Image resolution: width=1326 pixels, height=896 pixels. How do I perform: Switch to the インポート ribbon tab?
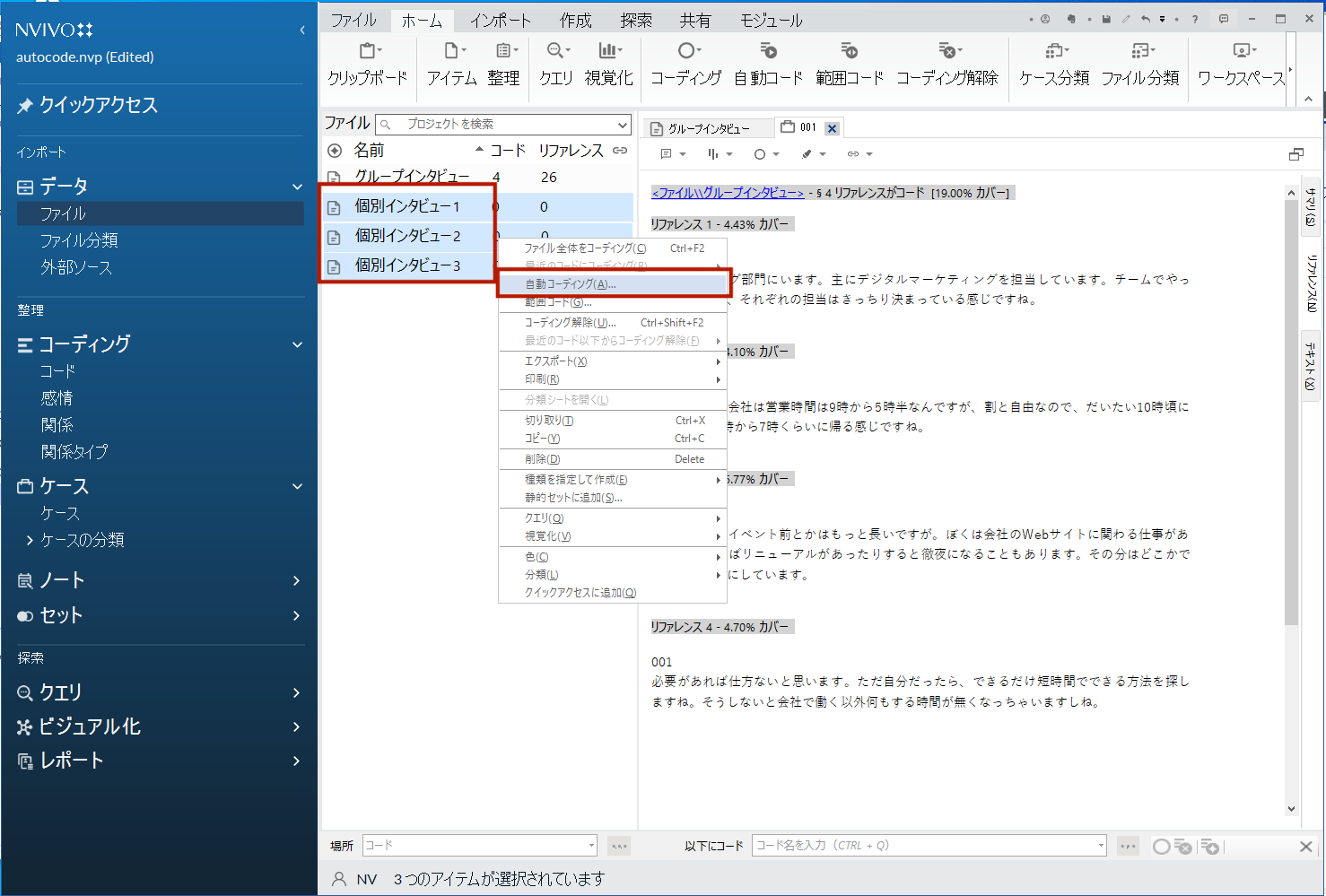tap(500, 20)
